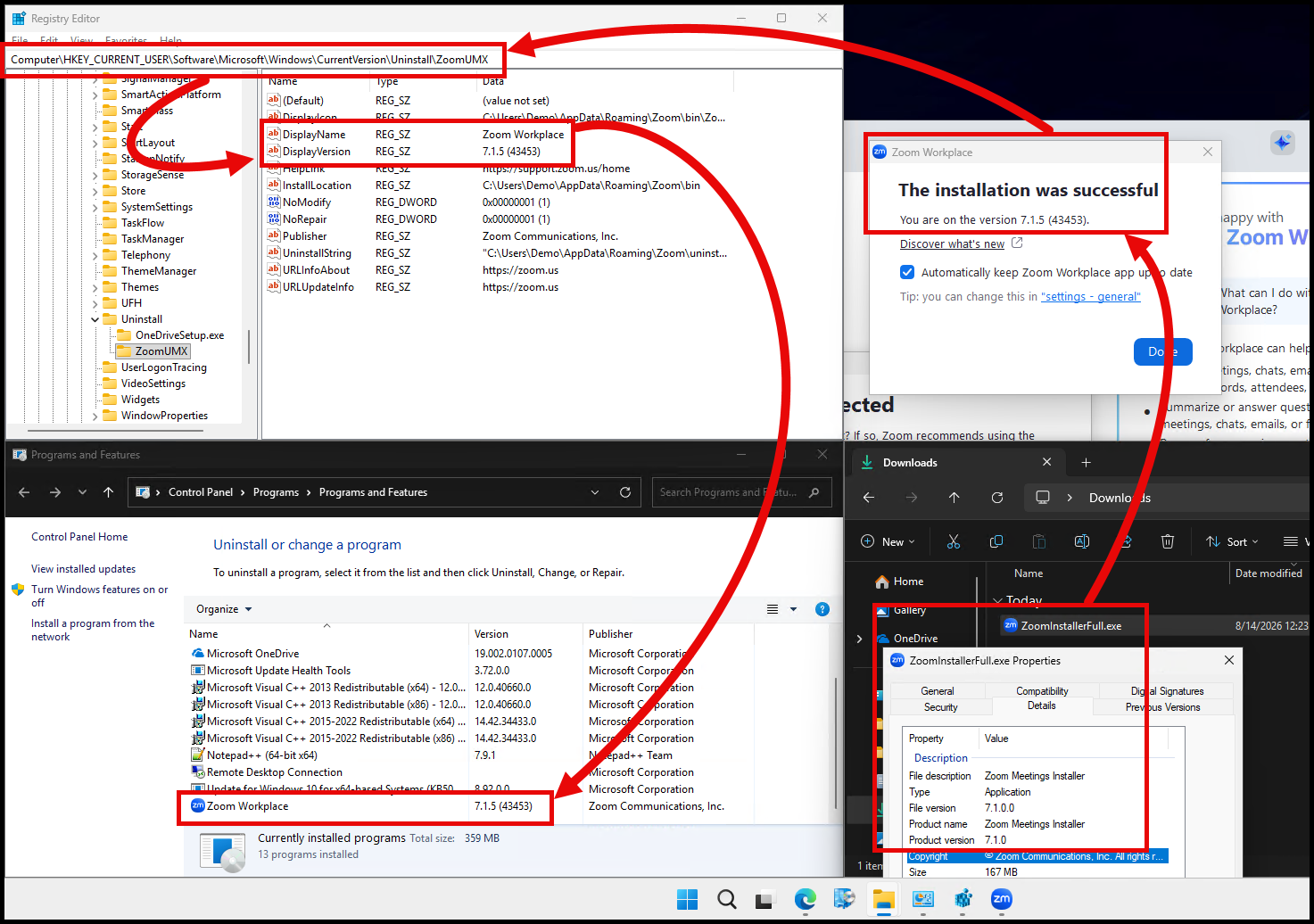Open the Sort dropdown in Downloads
1314x924 pixels.
[x=1232, y=541]
